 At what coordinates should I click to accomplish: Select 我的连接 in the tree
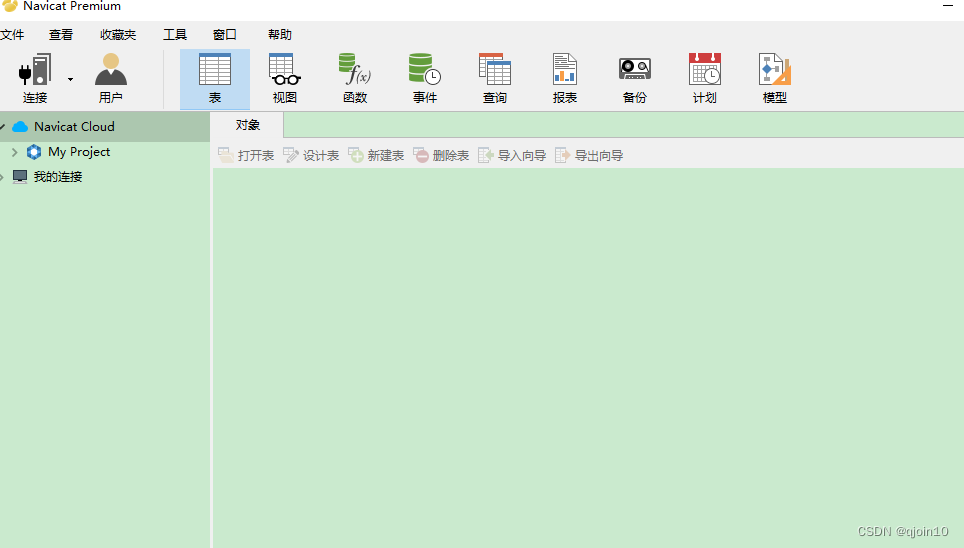pos(58,177)
